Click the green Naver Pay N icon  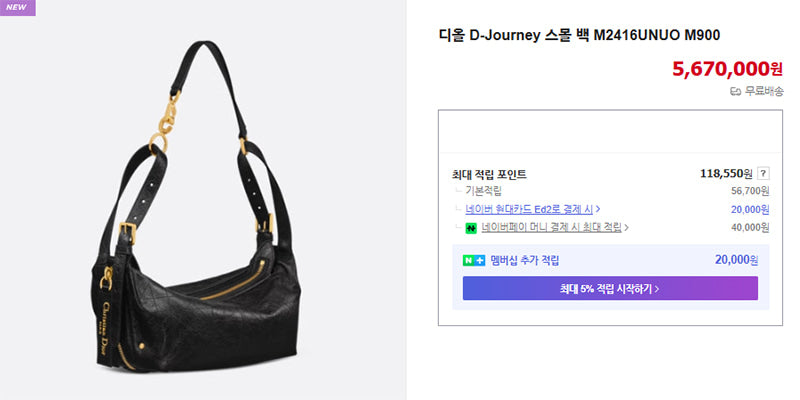[471, 228]
